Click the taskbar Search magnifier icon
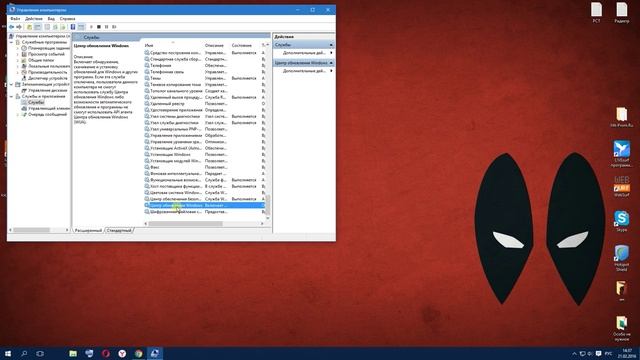This screenshot has width=640, height=360. (24, 353)
